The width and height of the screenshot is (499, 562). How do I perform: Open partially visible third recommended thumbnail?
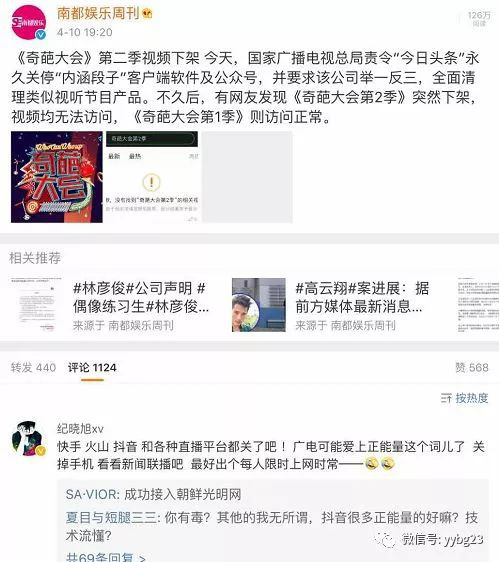tap(478, 305)
